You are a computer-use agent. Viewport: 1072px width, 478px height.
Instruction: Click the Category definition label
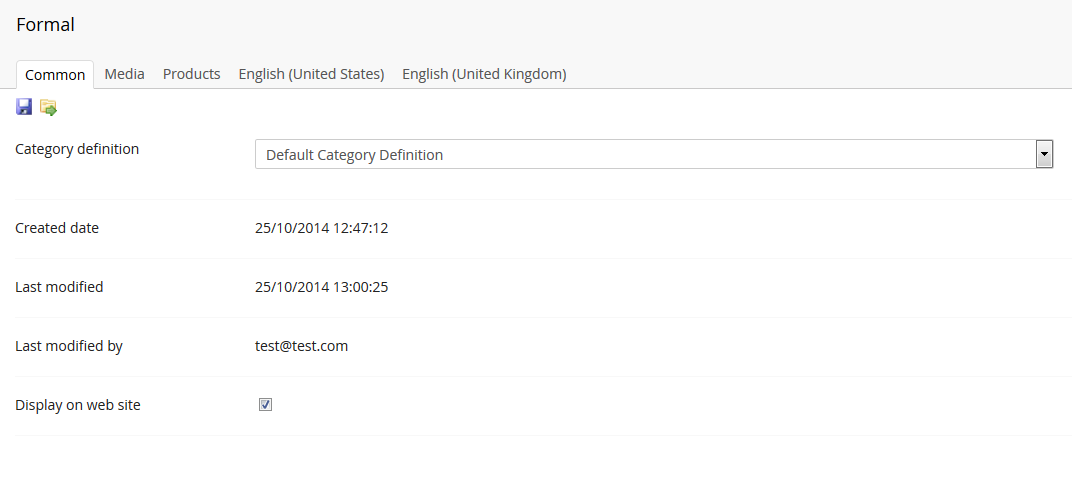tap(77, 149)
